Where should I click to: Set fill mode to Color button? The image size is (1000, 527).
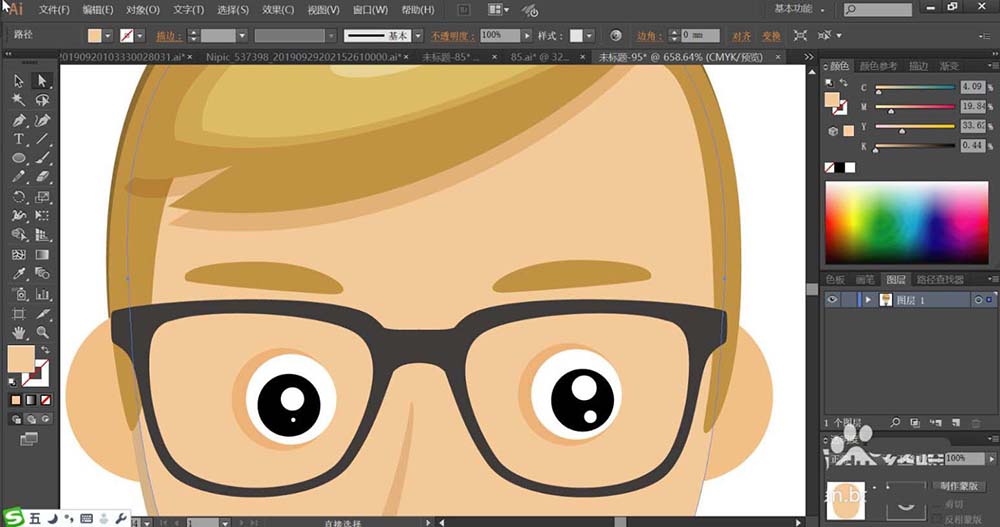point(16,400)
